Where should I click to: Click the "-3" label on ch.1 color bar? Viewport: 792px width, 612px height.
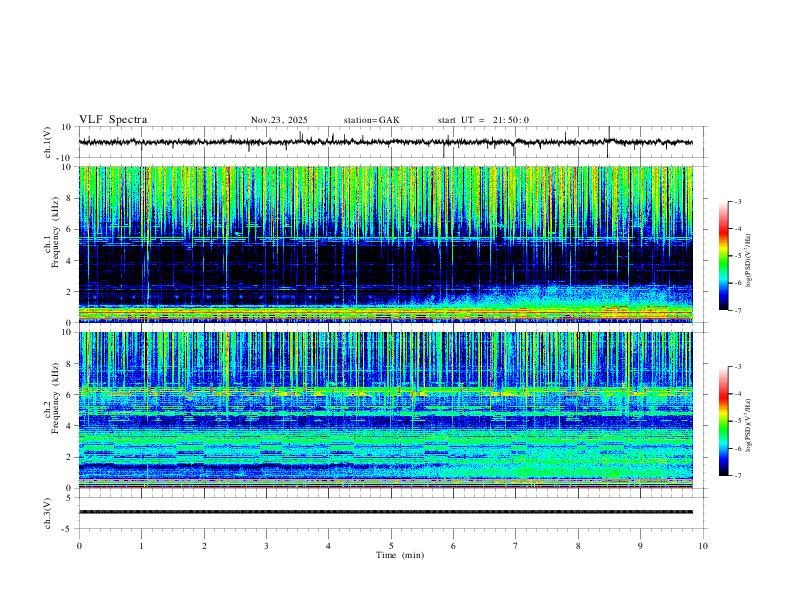737,201
